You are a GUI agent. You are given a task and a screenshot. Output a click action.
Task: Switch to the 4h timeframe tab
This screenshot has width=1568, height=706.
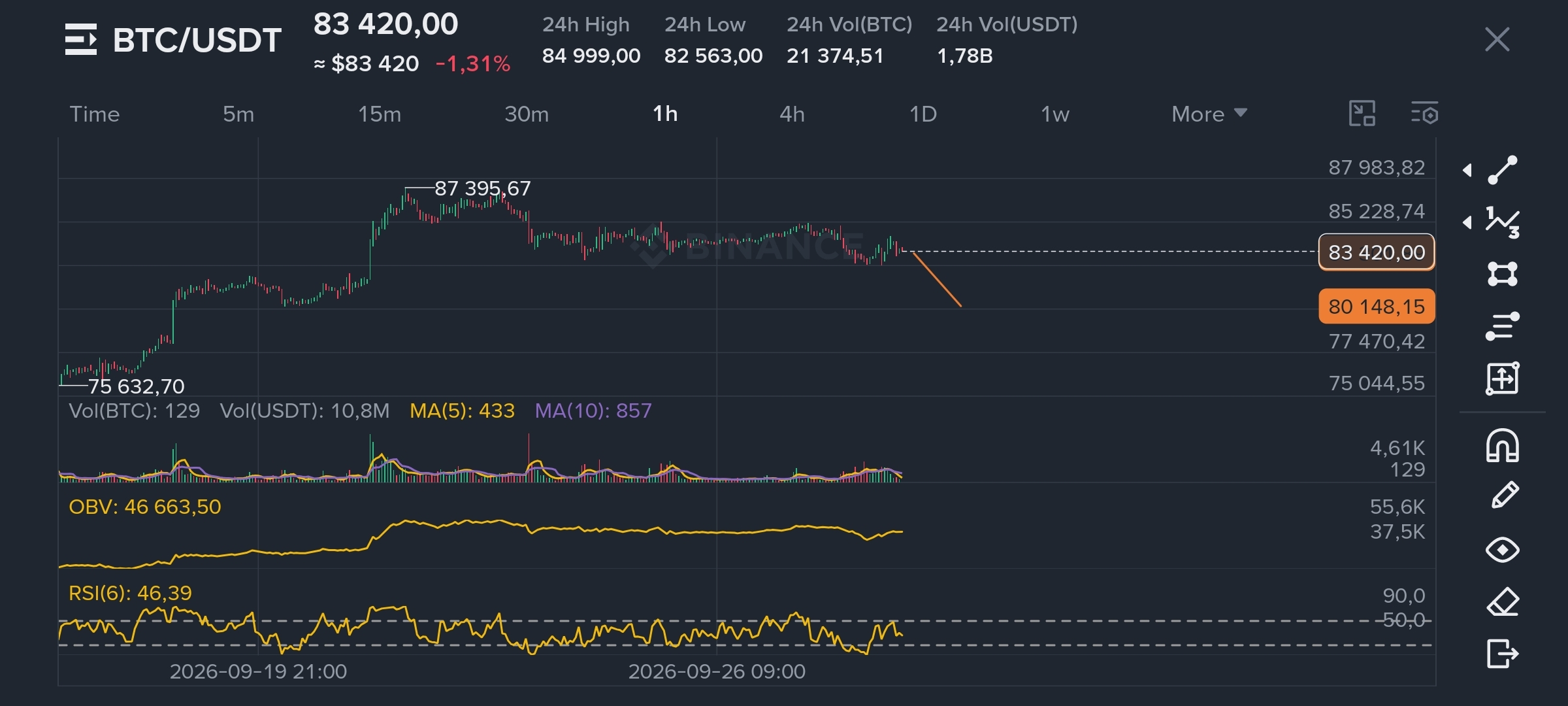point(792,114)
